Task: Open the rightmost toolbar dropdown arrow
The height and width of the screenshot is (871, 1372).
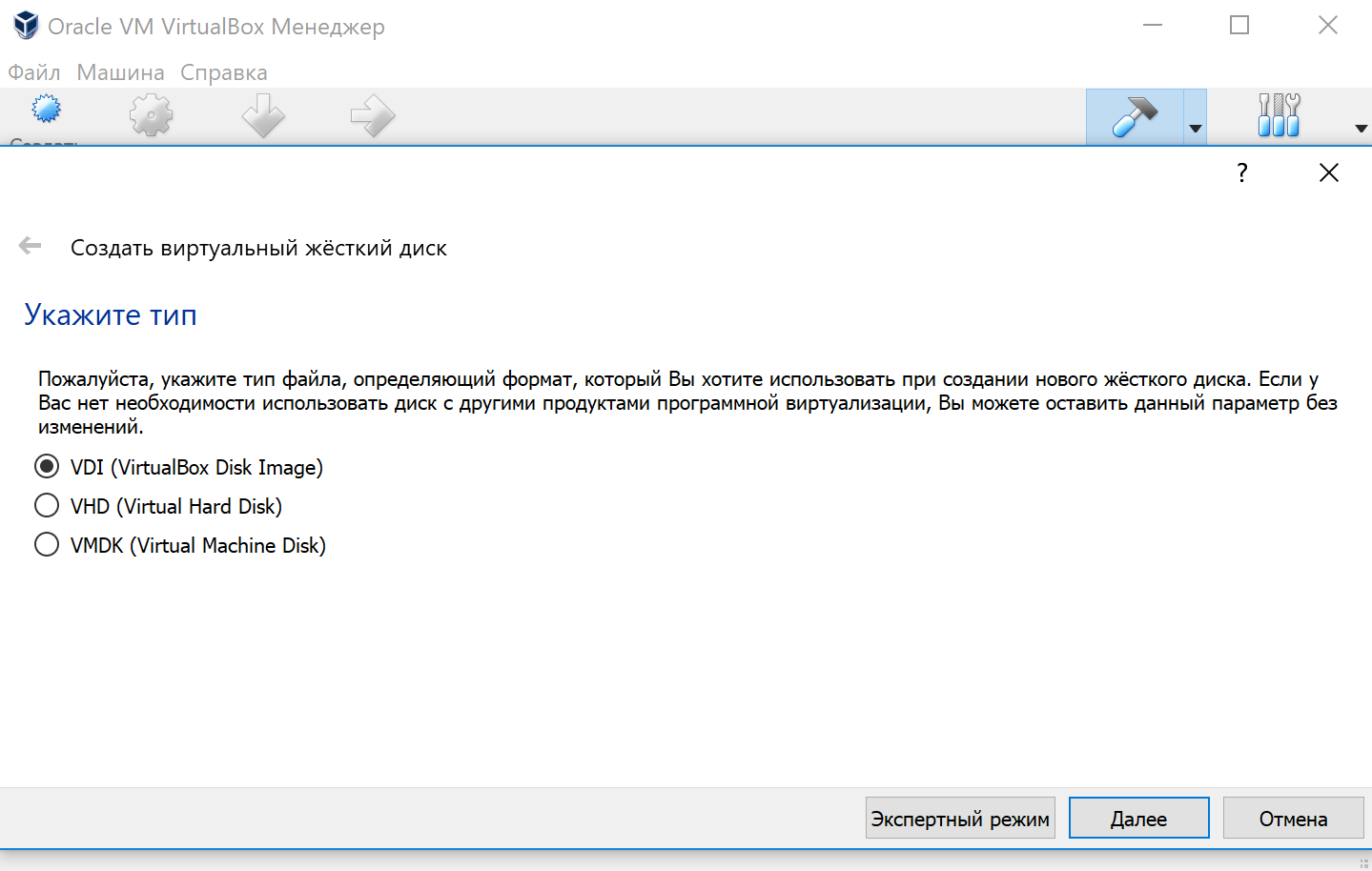Action: 1359,125
